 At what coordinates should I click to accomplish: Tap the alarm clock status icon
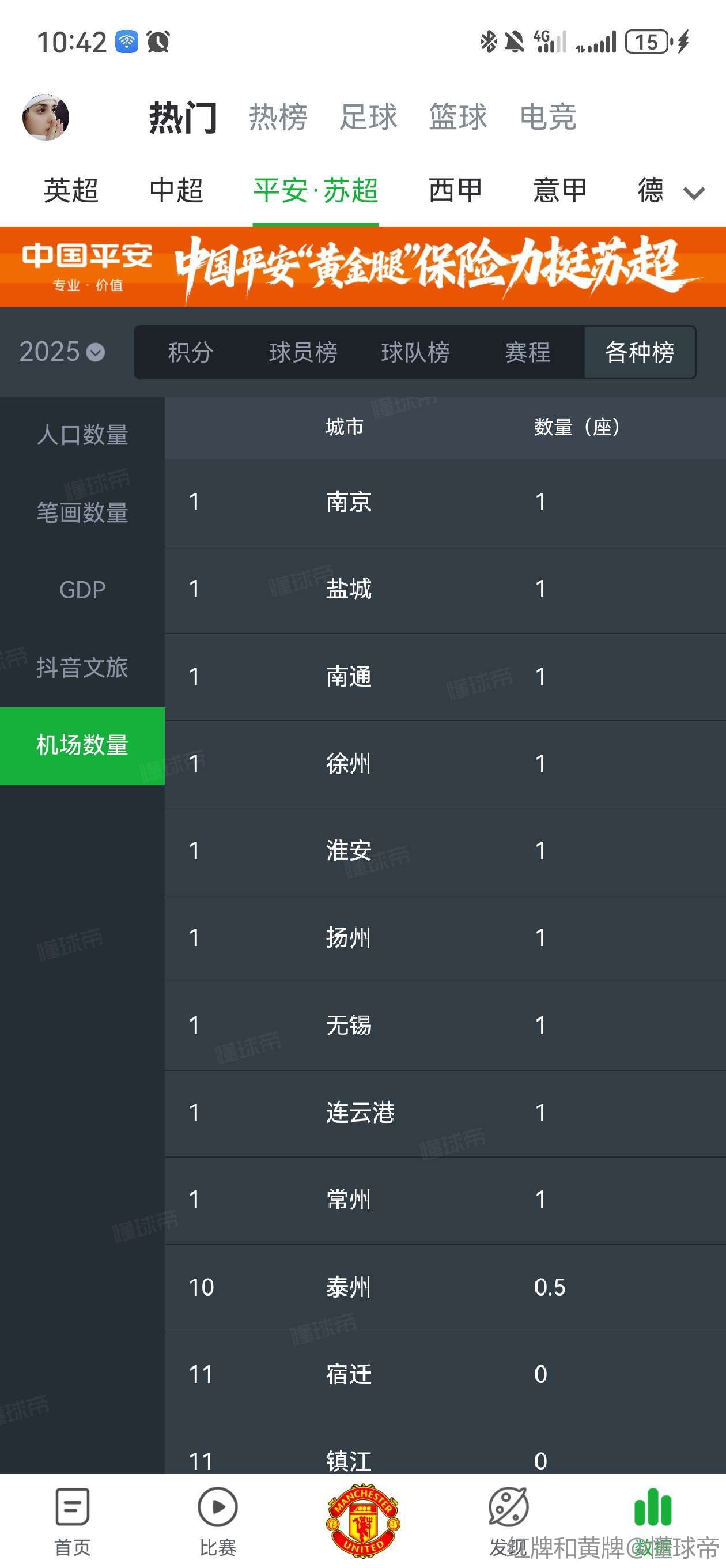point(158,42)
